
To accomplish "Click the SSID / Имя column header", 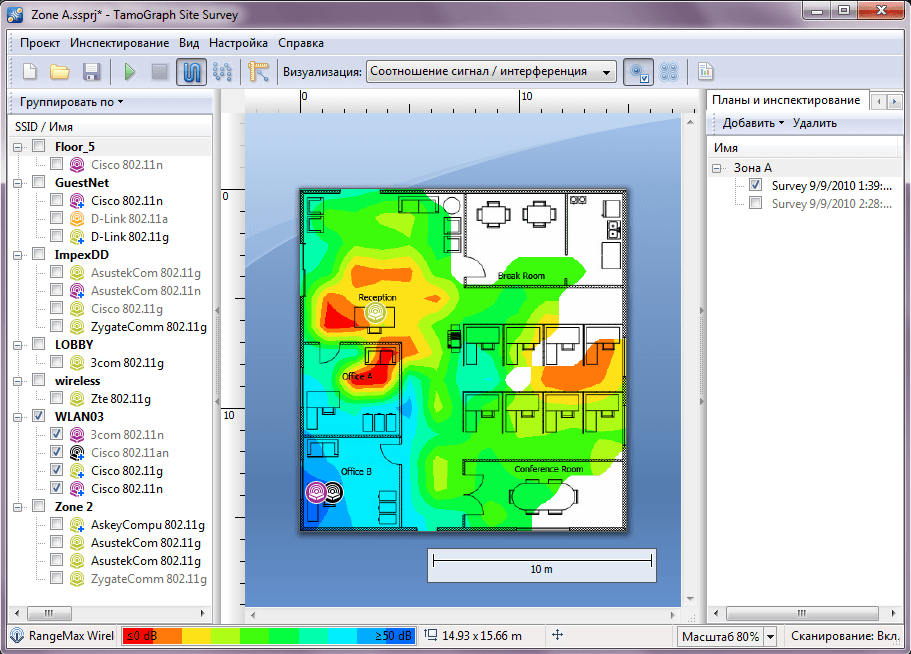I will pos(110,127).
